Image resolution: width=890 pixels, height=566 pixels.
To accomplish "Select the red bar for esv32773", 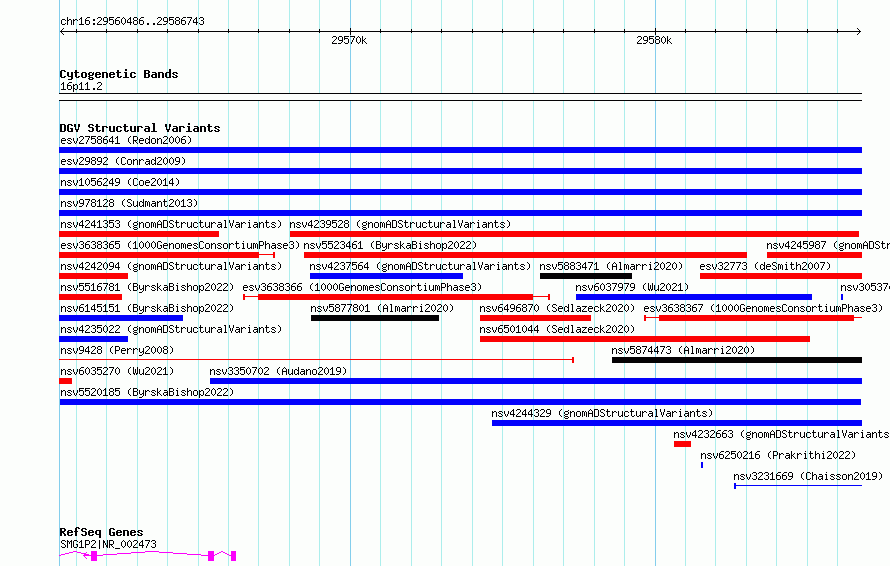I will coord(781,276).
